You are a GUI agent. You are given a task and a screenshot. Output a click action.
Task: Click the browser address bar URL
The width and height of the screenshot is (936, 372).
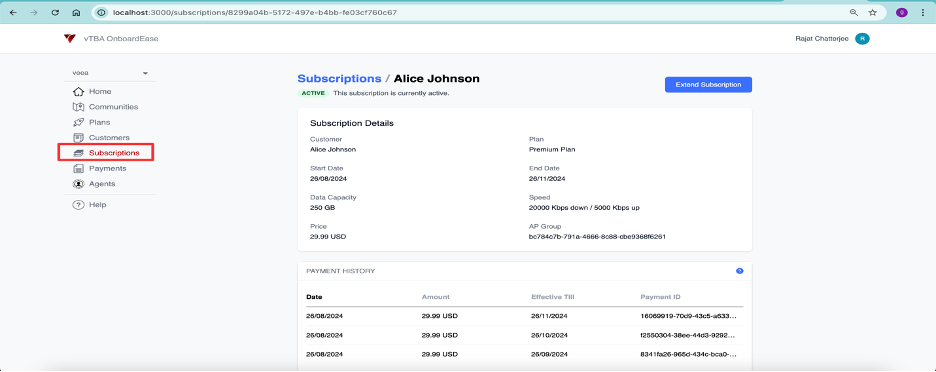pos(255,12)
